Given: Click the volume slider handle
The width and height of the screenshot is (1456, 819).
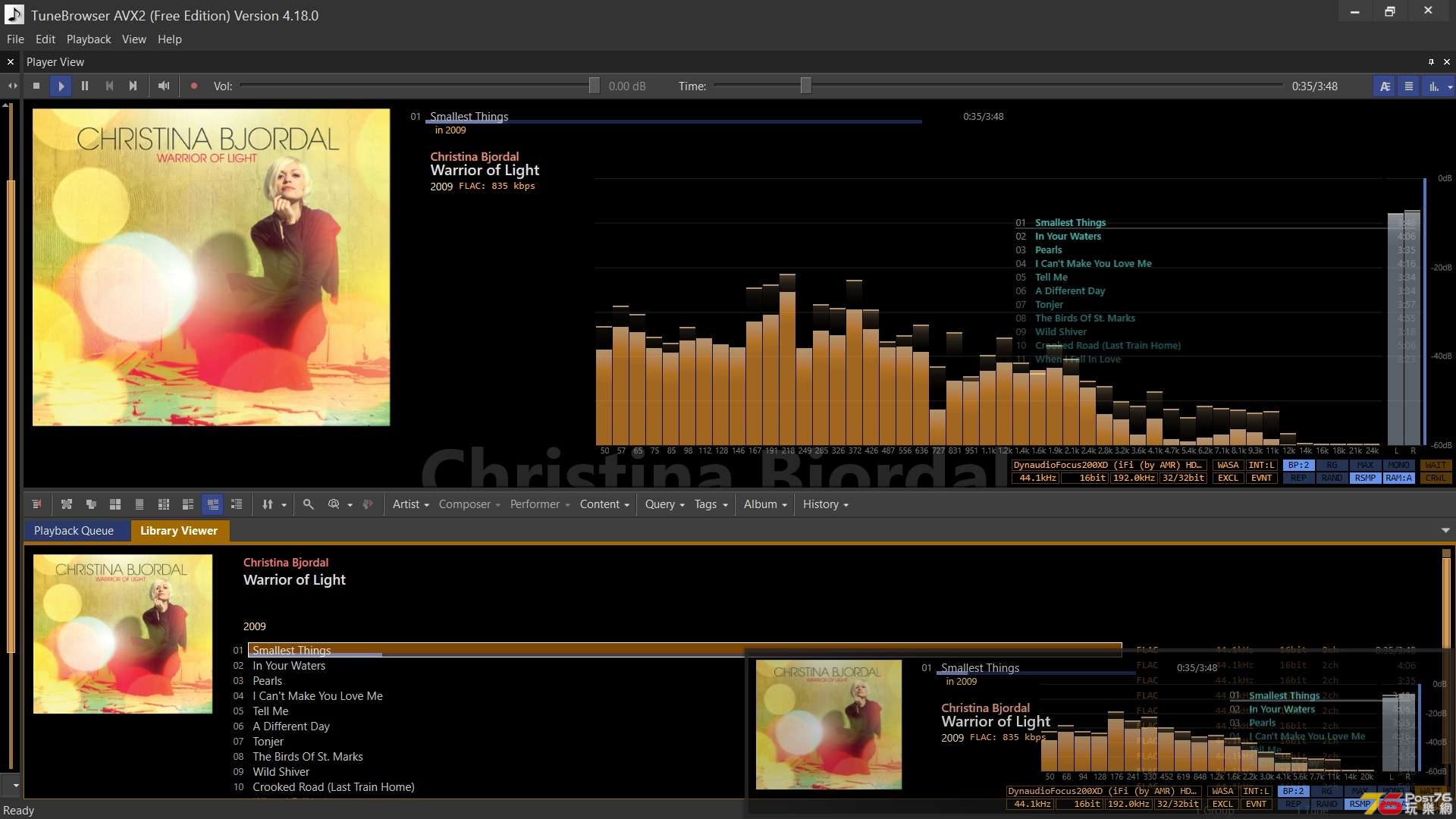Looking at the screenshot, I should (595, 86).
